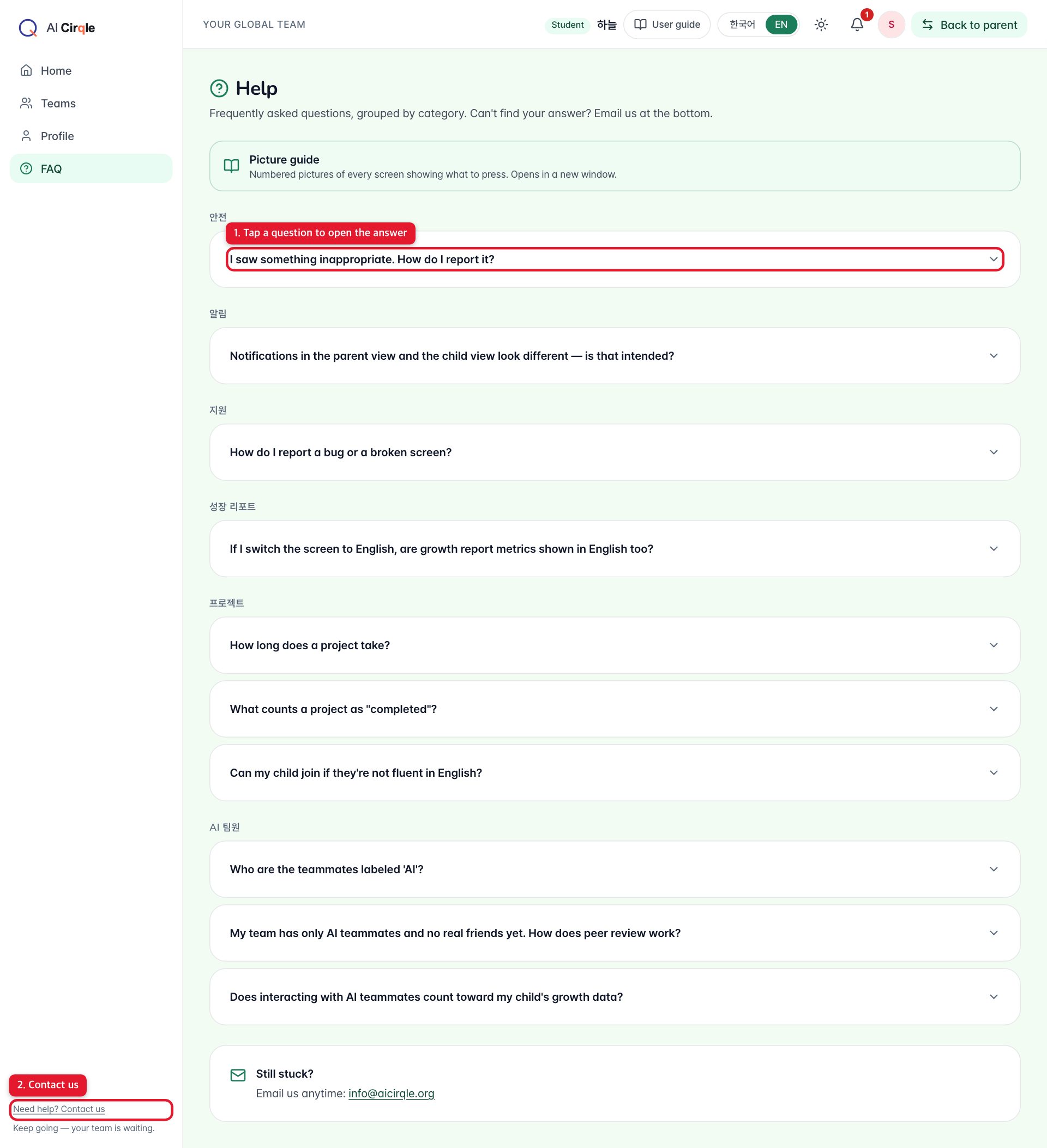This screenshot has height=1148, width=1047.
Task: Expand 'How do I report a bug' question
Action: [614, 451]
